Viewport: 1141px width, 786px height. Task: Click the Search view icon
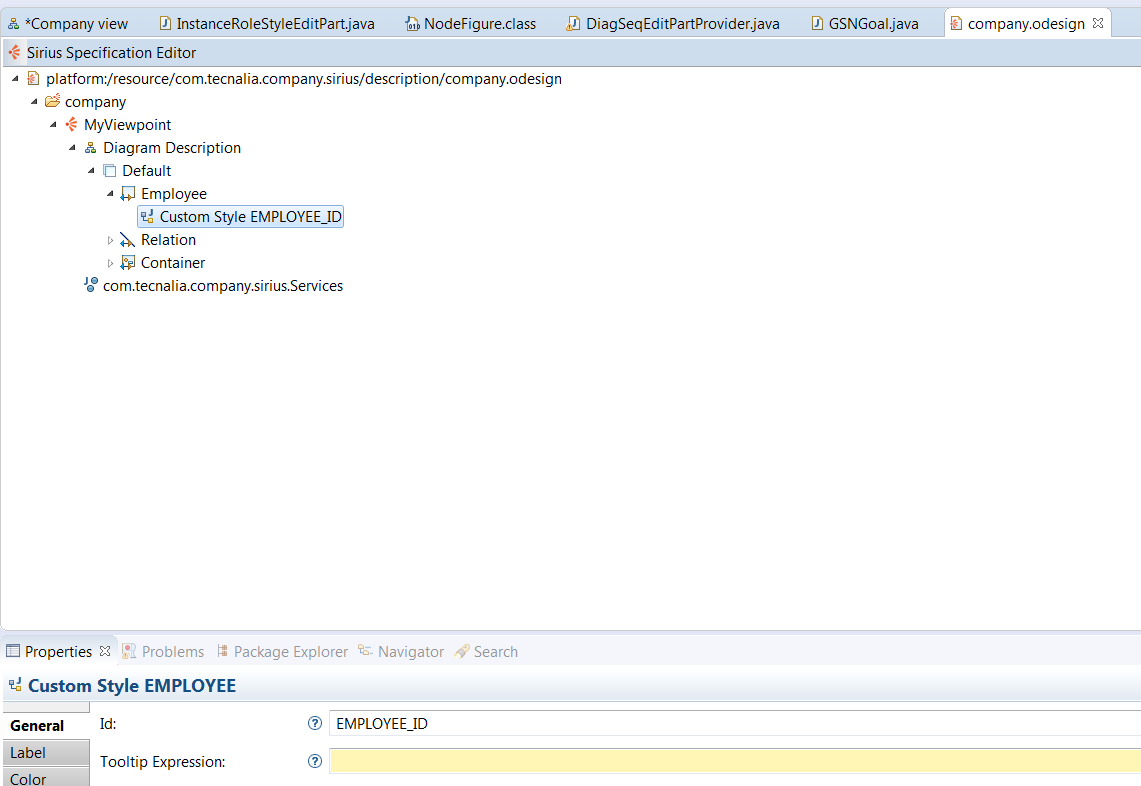pyautogui.click(x=461, y=651)
